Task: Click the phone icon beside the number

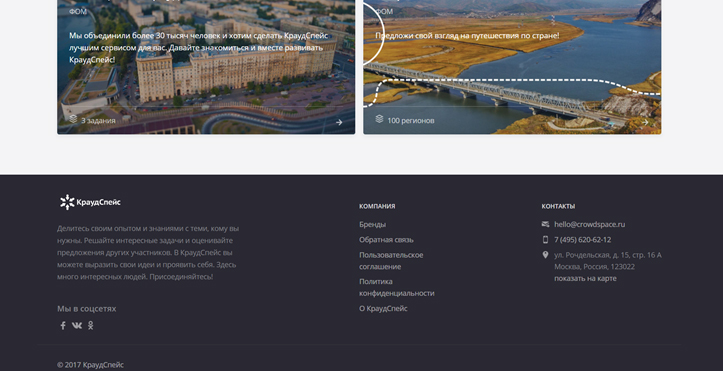Action: 545,240
